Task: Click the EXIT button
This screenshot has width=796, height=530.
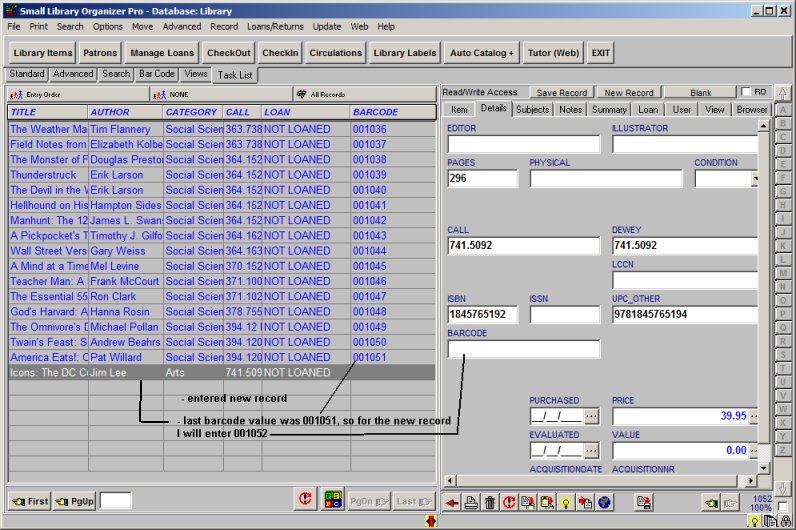Action: coord(601,53)
